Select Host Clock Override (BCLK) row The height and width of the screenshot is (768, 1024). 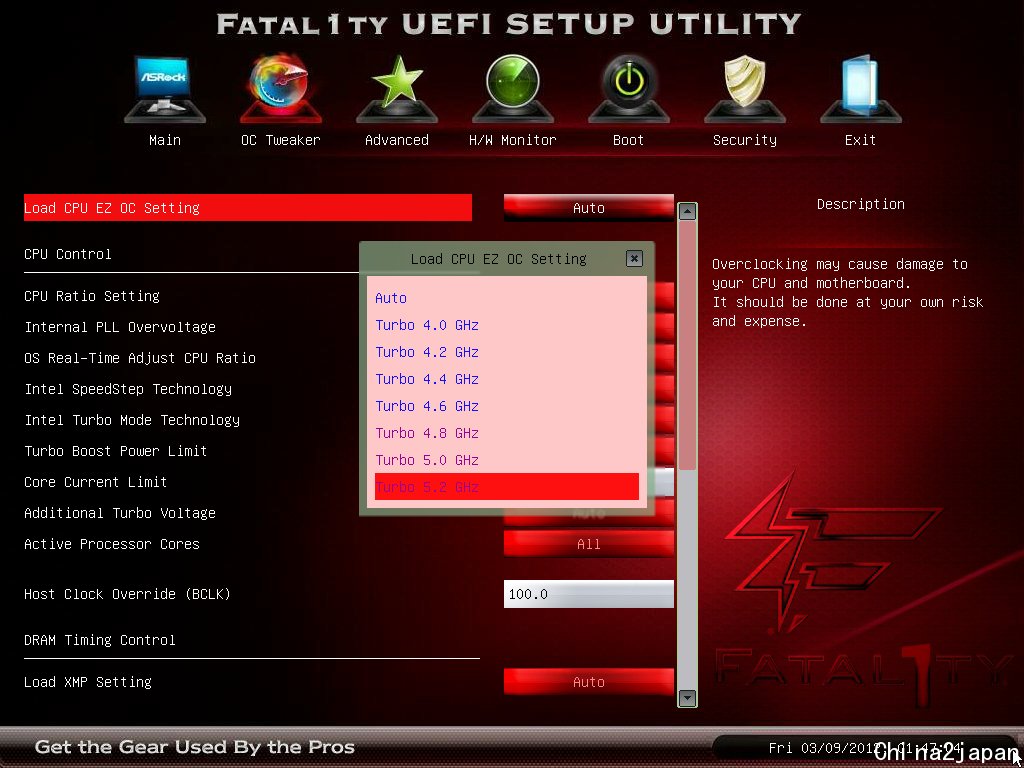tap(127, 594)
